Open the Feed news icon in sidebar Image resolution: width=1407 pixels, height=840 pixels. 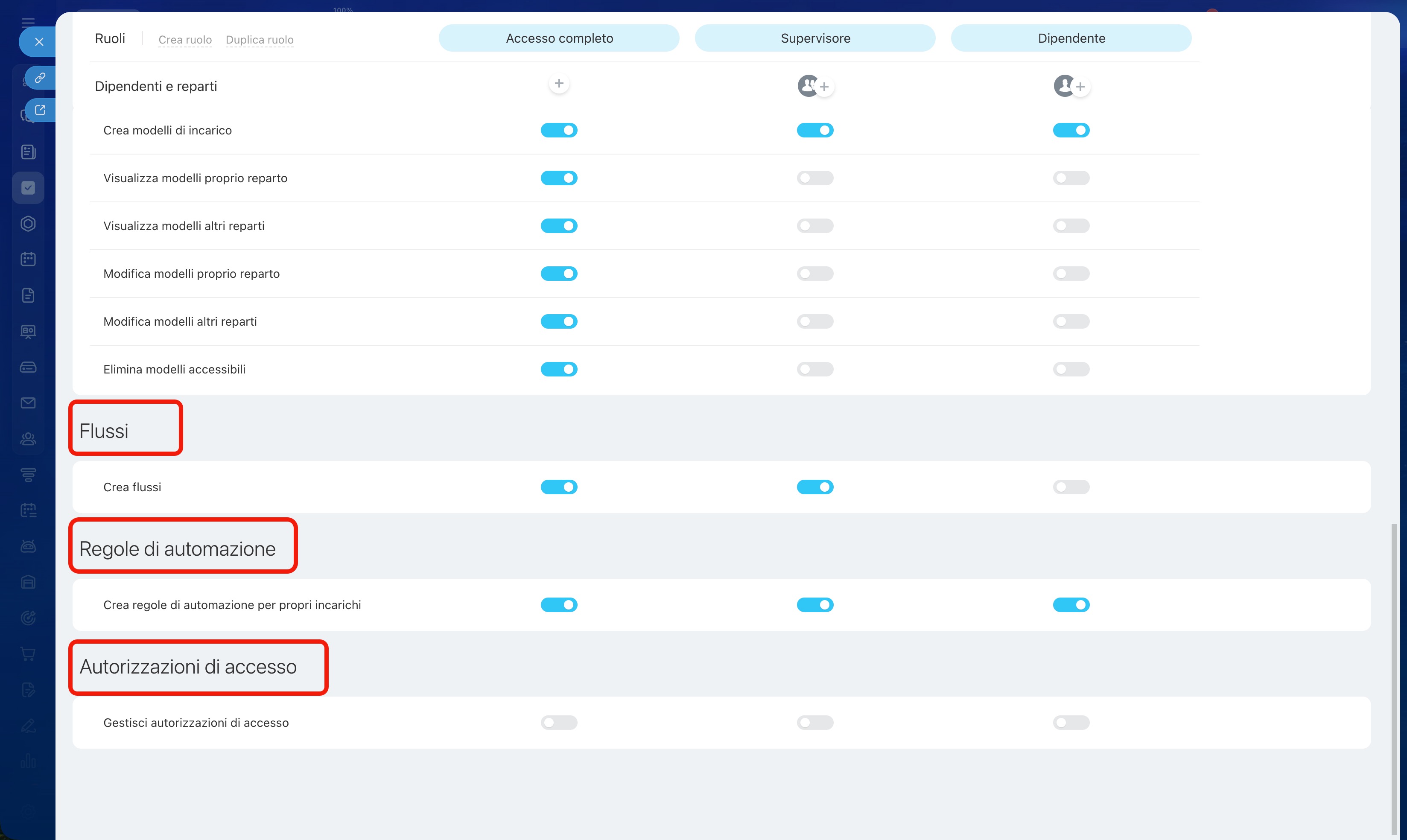(28, 152)
